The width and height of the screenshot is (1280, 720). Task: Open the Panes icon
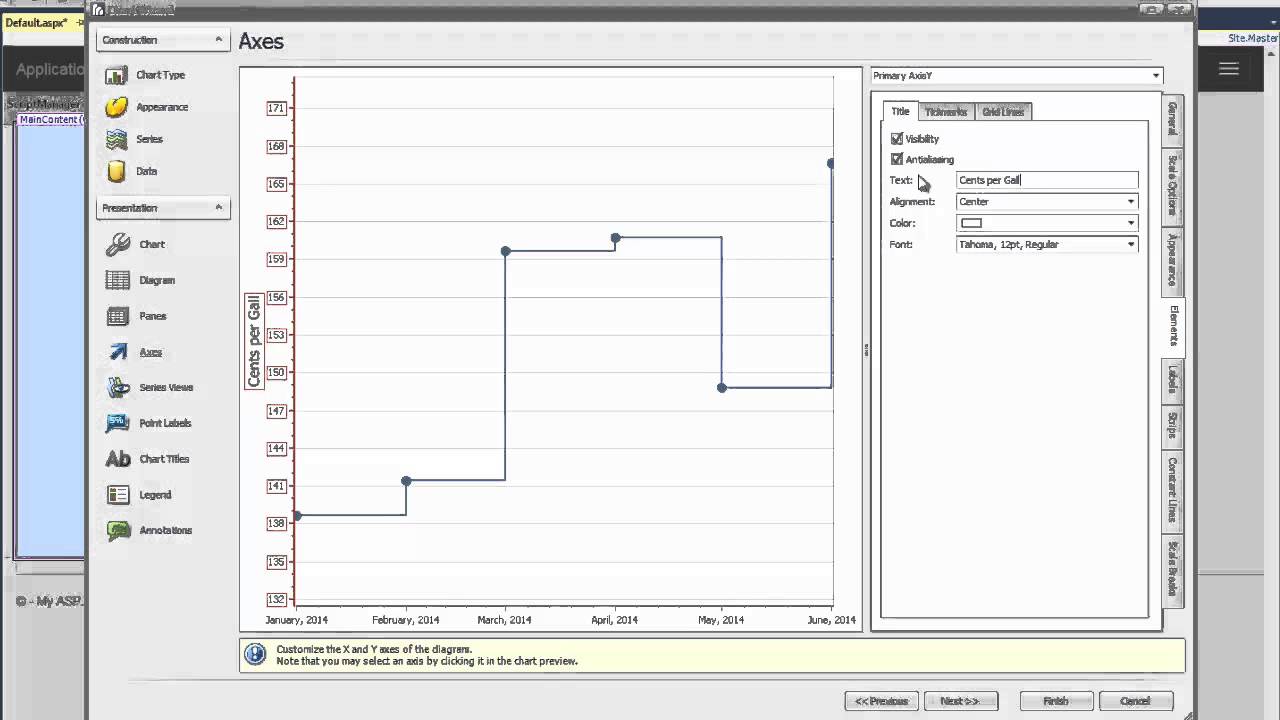118,316
